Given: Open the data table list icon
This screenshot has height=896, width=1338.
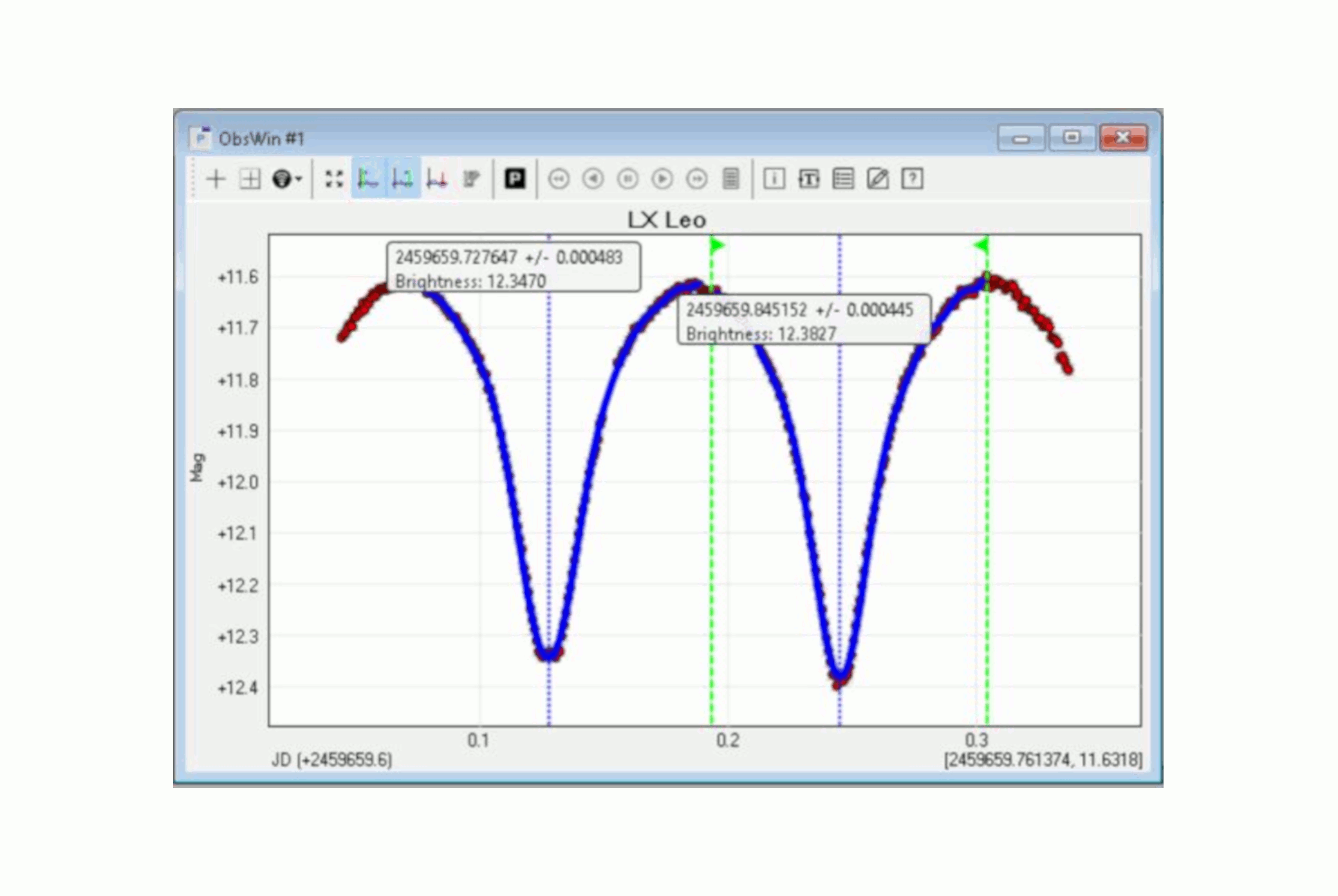Looking at the screenshot, I should click(x=843, y=179).
